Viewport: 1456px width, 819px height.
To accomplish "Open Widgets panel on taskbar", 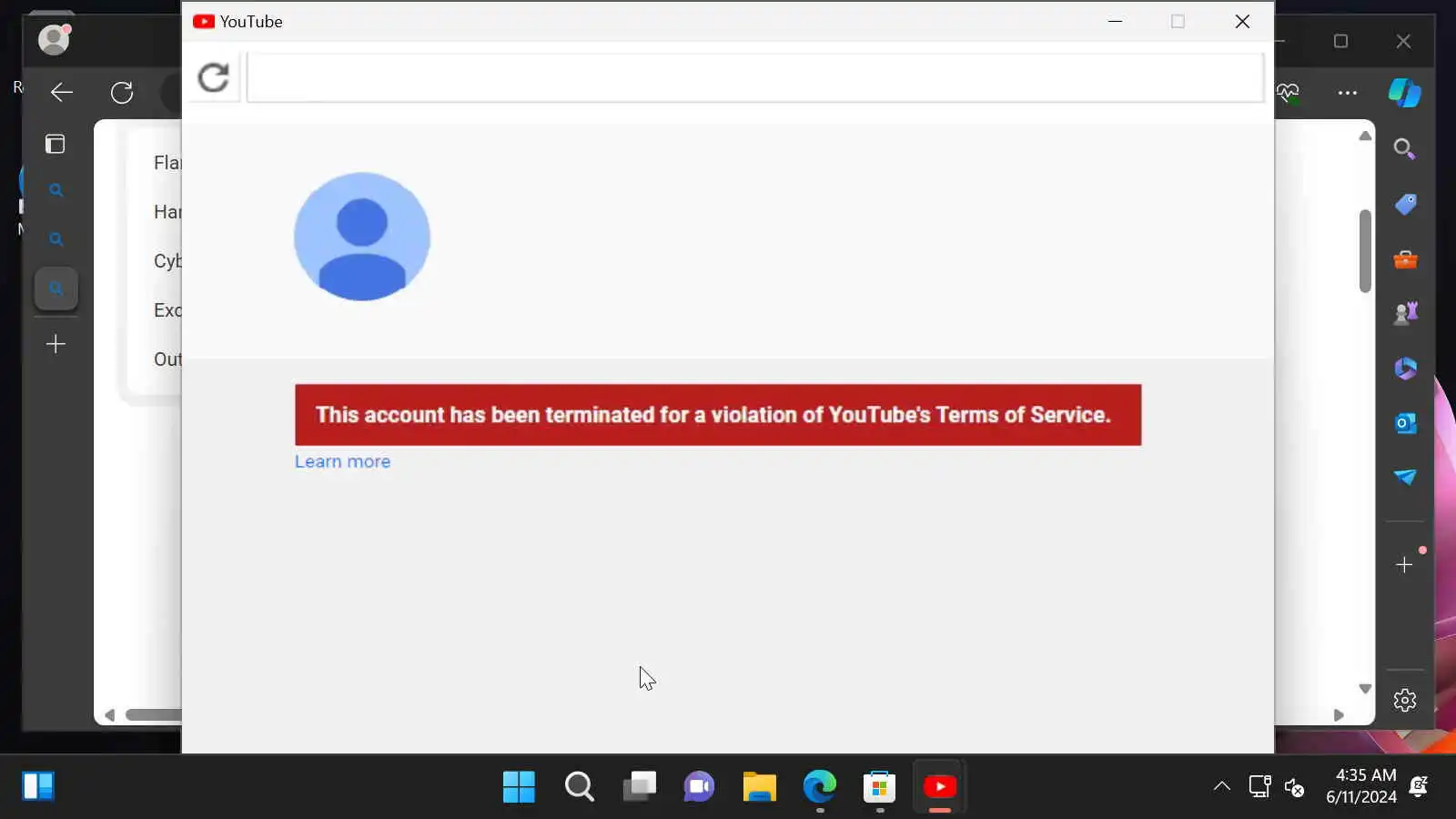I will click(38, 786).
